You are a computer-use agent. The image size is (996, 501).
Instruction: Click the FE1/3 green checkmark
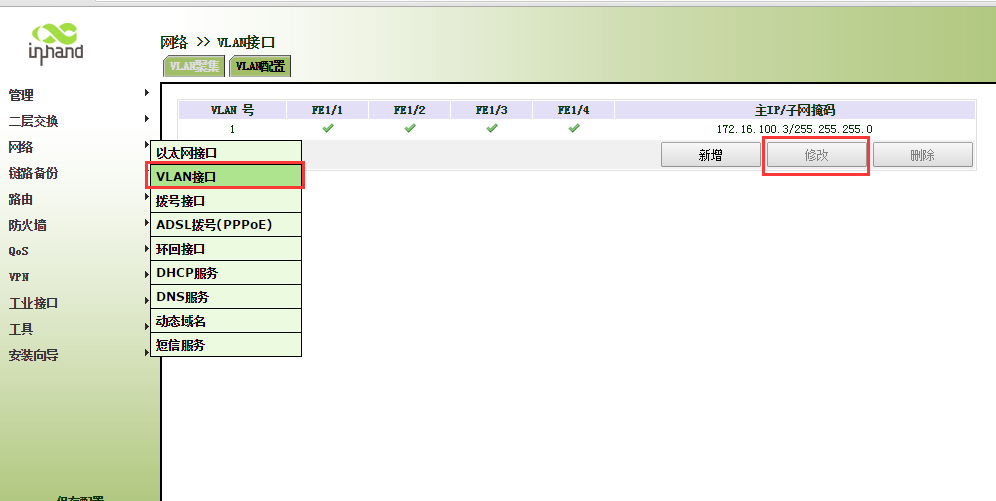[x=492, y=129]
